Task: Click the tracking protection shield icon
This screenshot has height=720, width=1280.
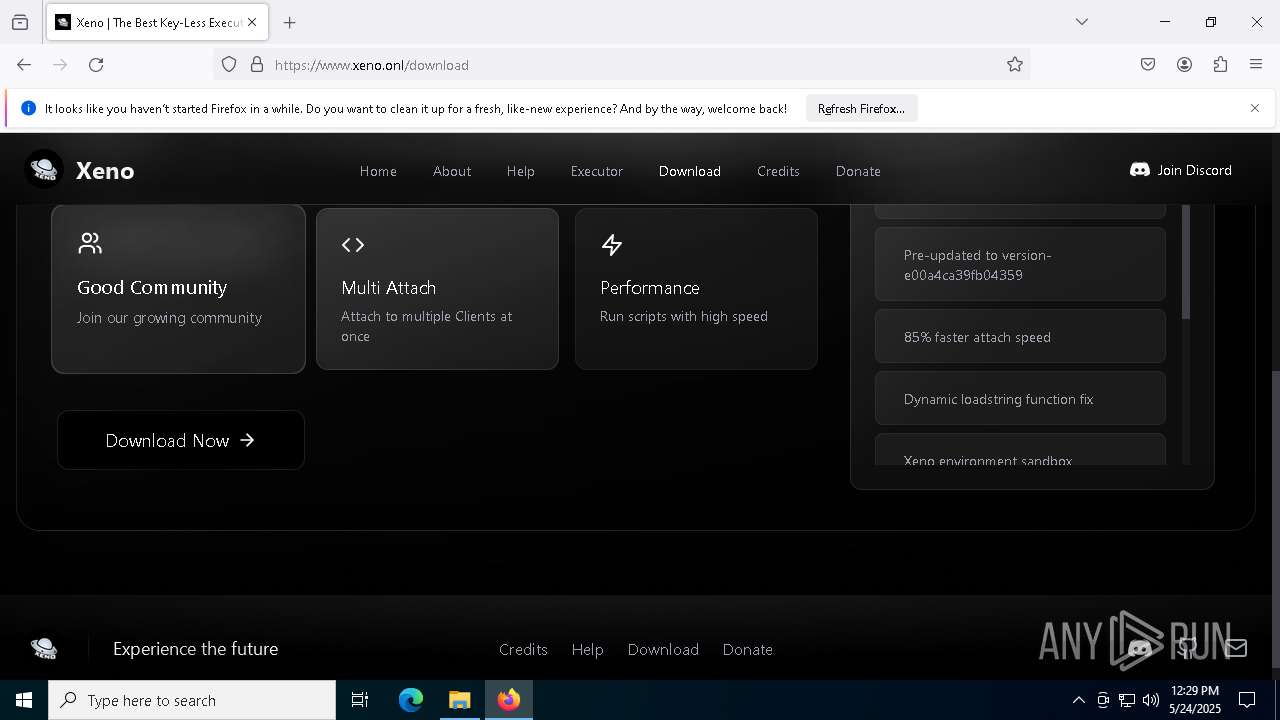Action: pyautogui.click(x=229, y=65)
